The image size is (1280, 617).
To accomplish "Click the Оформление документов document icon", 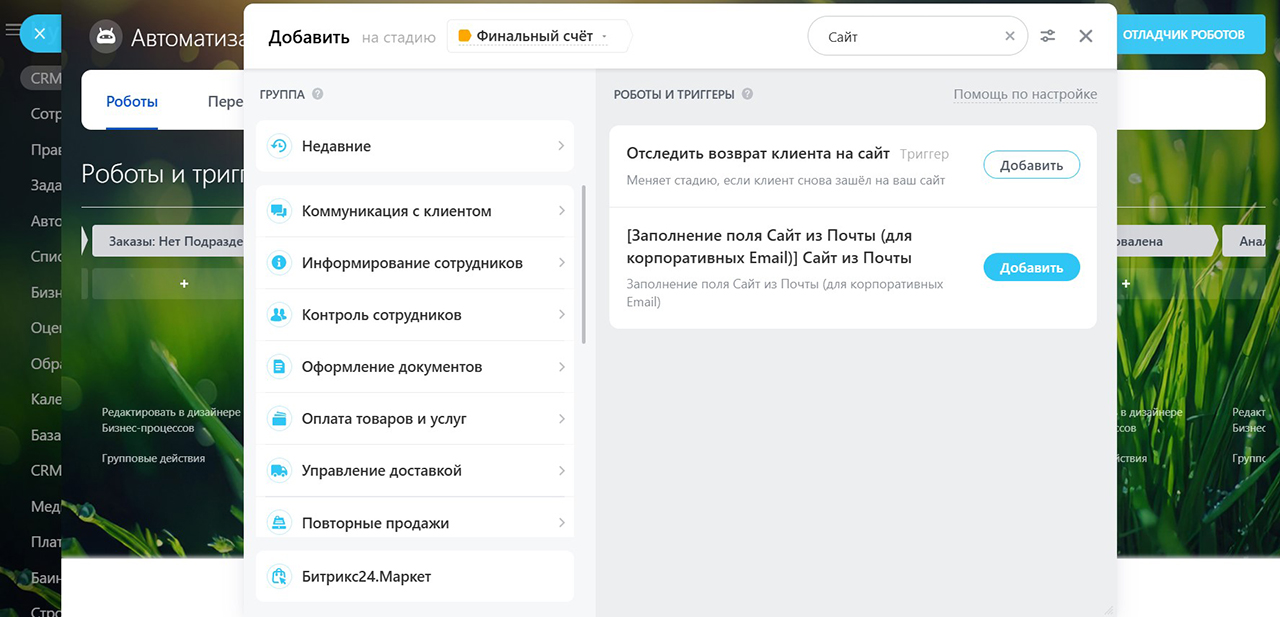I will point(279,367).
